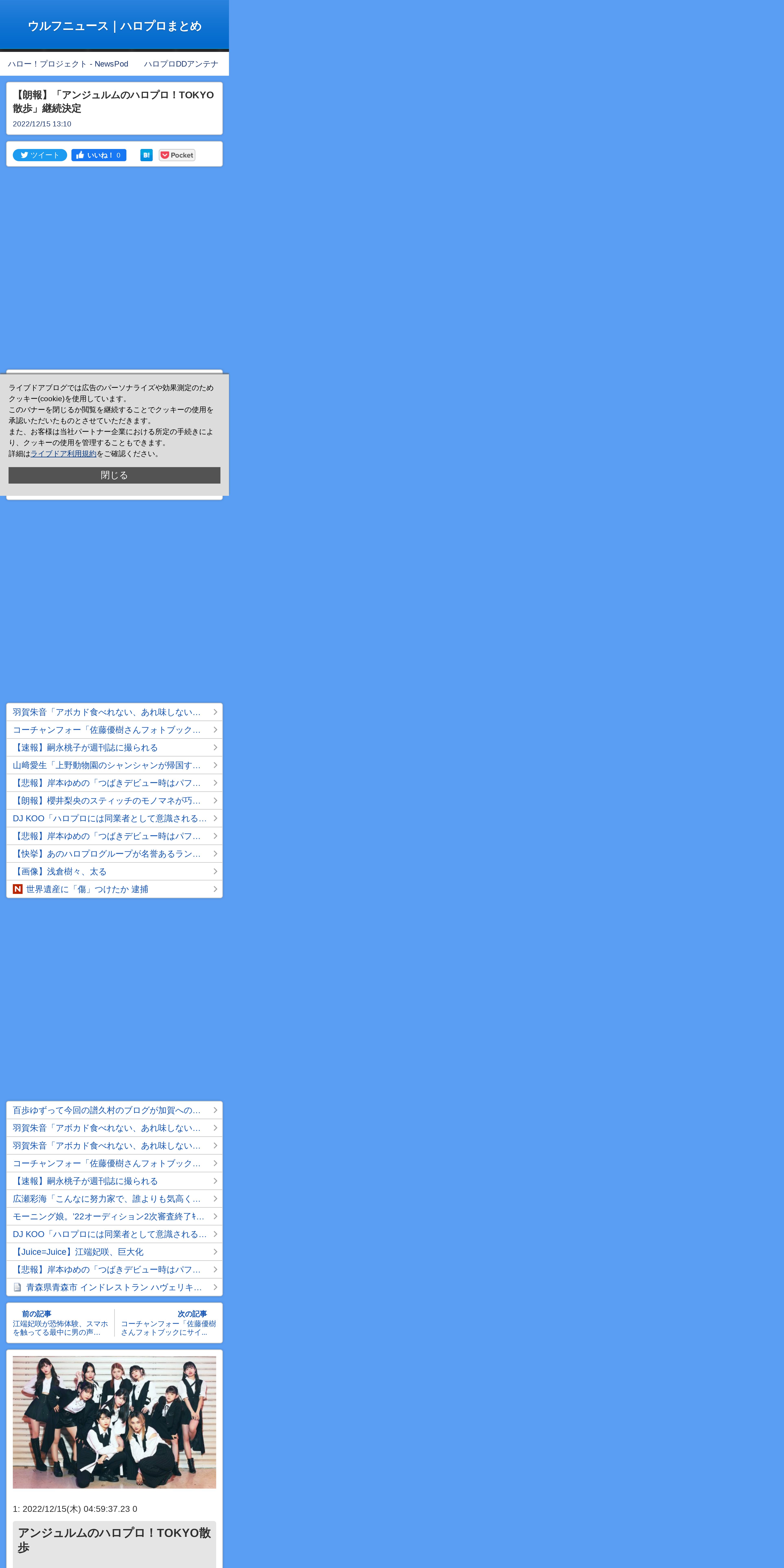Close the cookie banner with 閉じる

pos(114,475)
